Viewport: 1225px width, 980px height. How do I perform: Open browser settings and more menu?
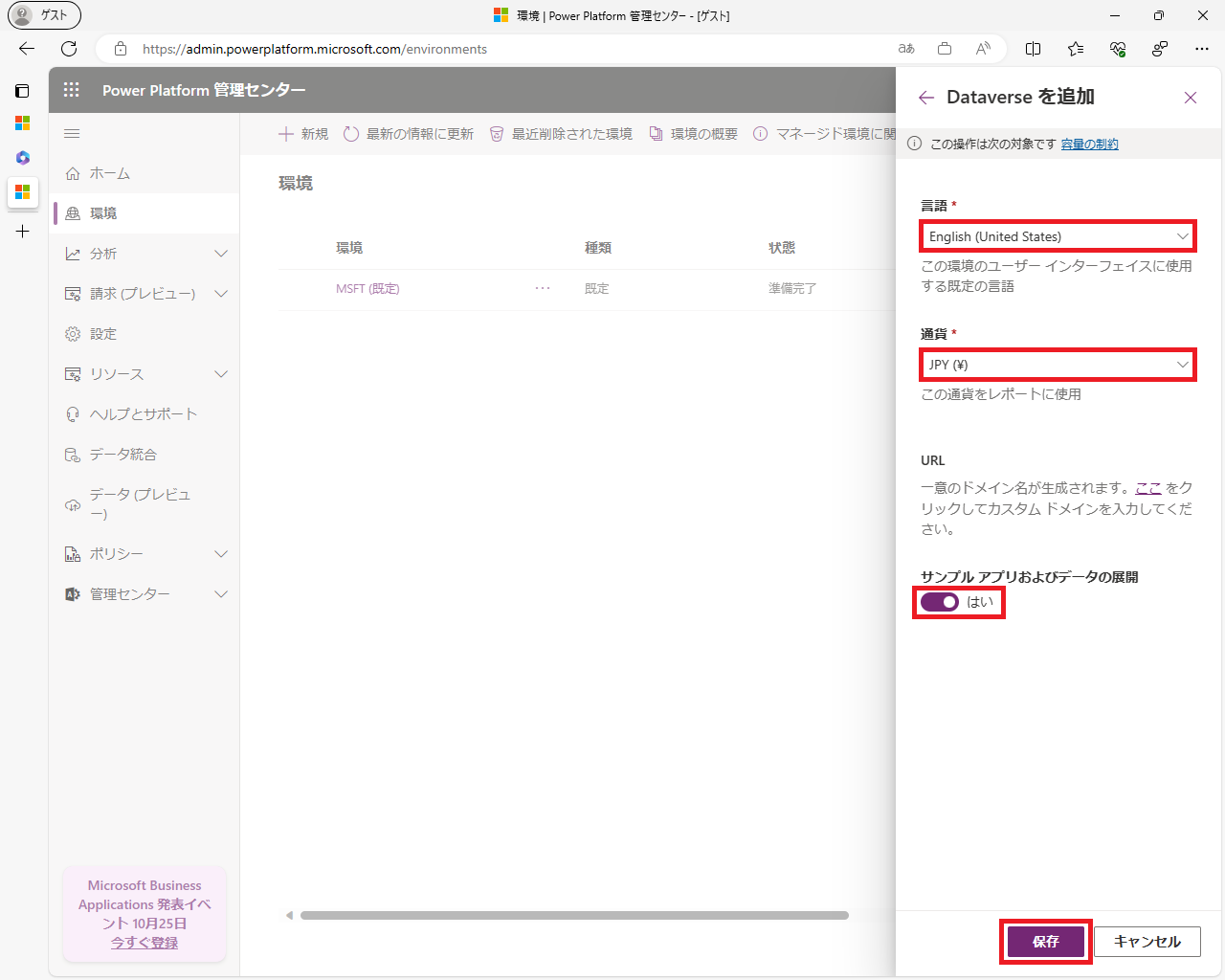1202,49
